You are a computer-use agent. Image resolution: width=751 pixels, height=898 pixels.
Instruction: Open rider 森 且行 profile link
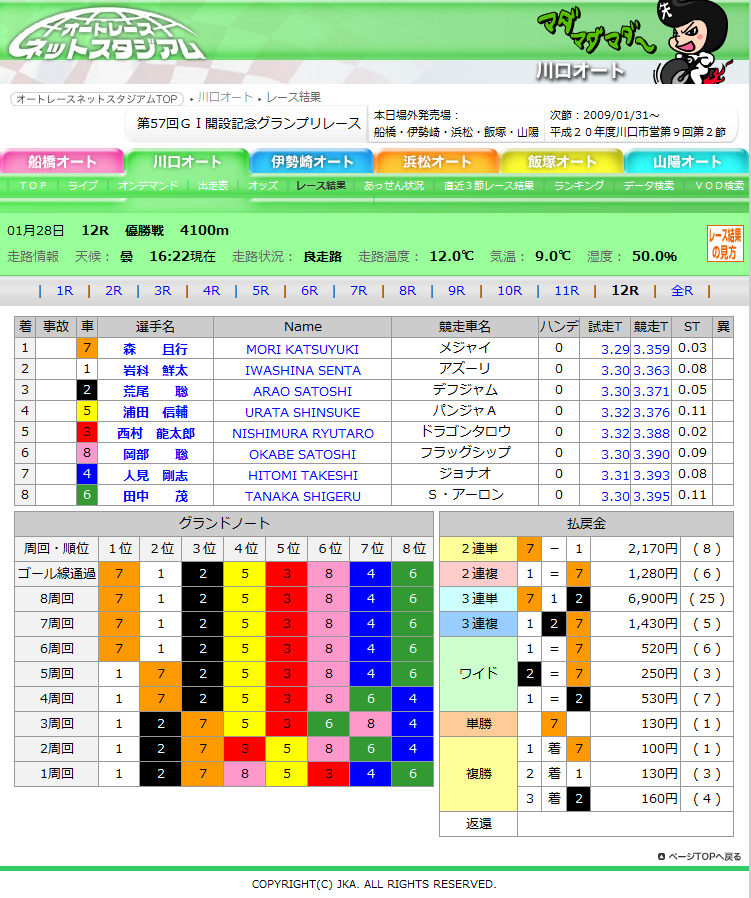155,349
